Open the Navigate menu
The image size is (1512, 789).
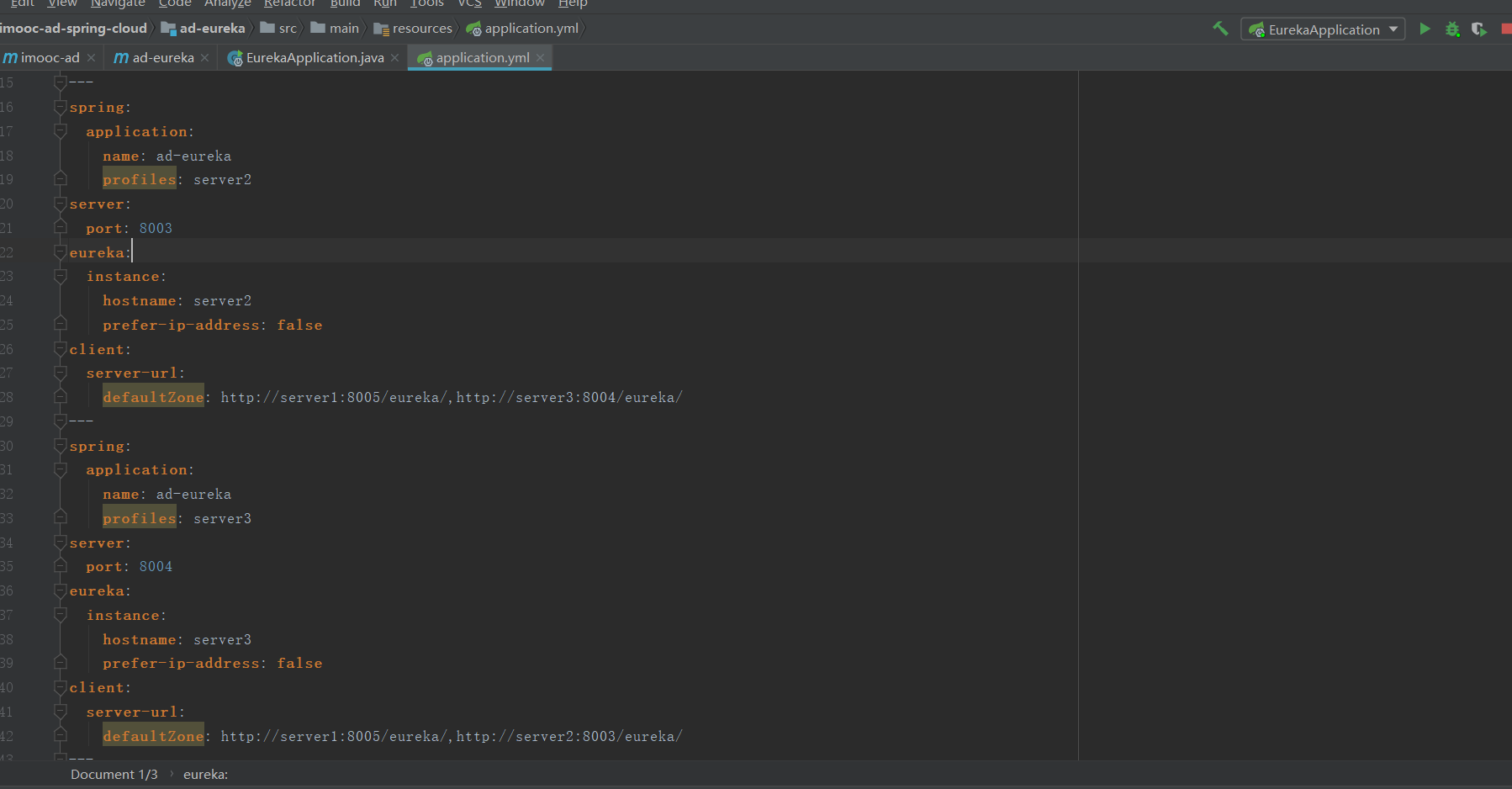coord(118,3)
